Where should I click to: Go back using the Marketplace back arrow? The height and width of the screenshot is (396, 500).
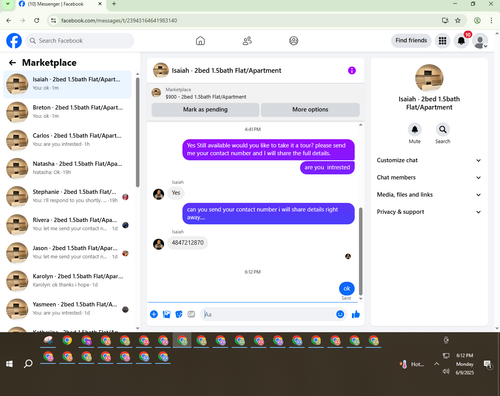(x=12, y=63)
